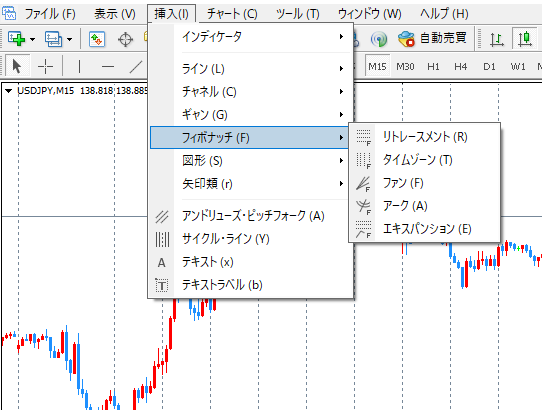Select Fibonacci Retracement (リトレースメント) tool
The width and height of the screenshot is (542, 410).
[424, 137]
